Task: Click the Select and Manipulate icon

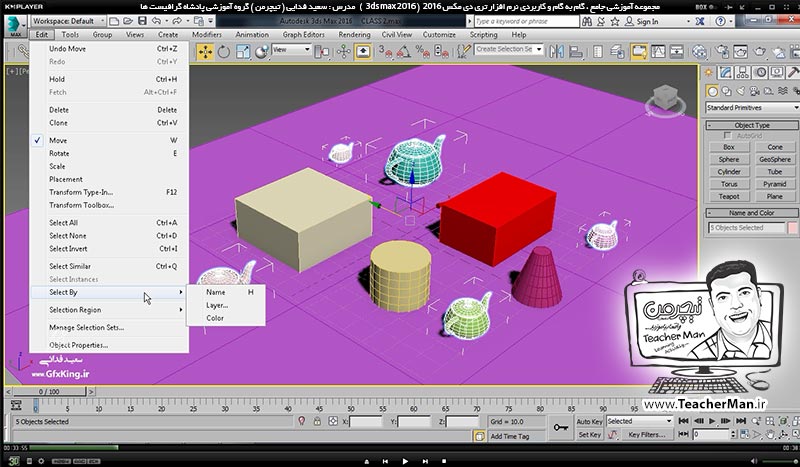Action: (343, 52)
